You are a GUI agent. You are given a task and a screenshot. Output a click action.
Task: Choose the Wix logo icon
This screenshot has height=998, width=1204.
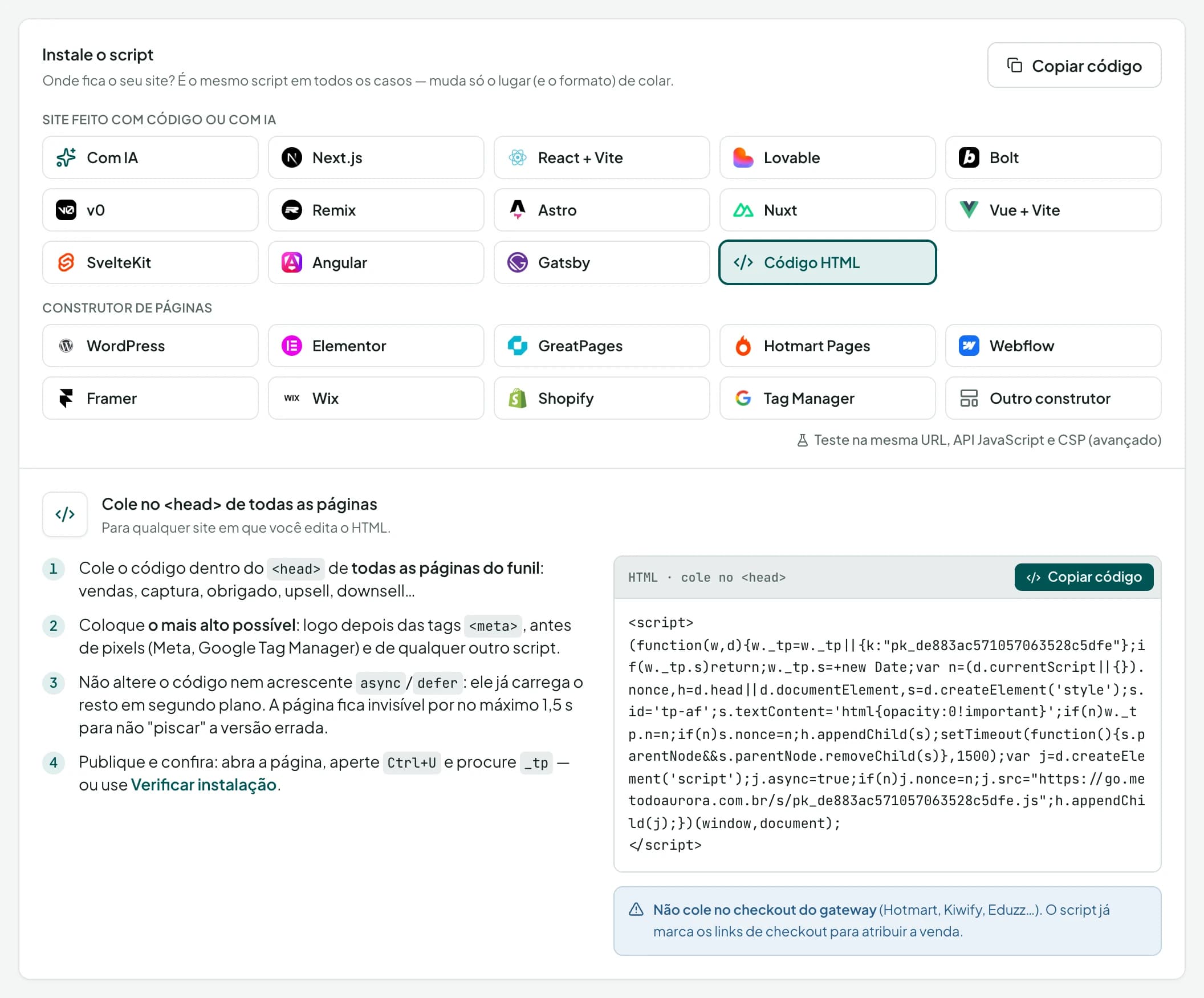tap(292, 398)
